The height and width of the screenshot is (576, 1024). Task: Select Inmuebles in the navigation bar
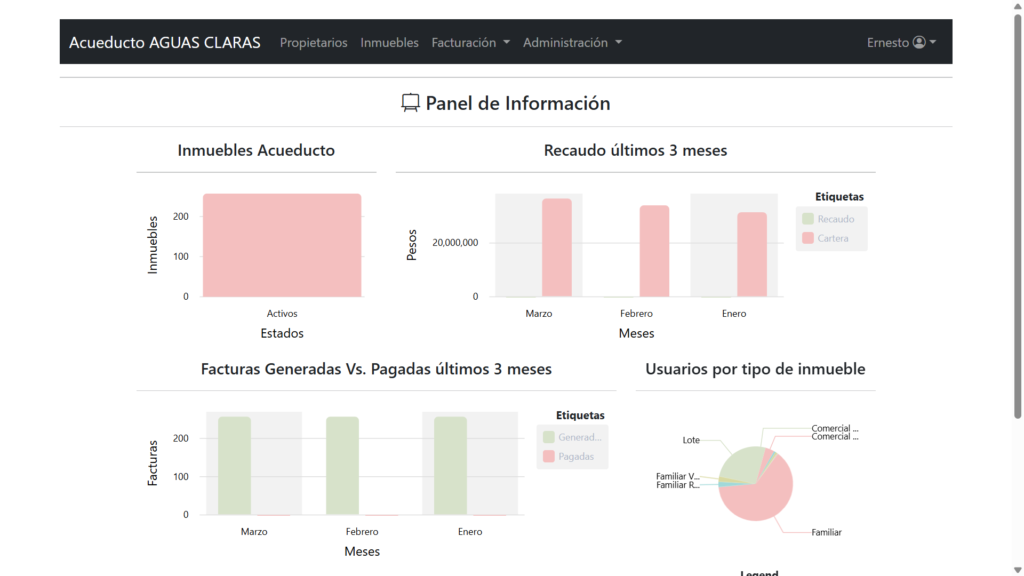390,43
